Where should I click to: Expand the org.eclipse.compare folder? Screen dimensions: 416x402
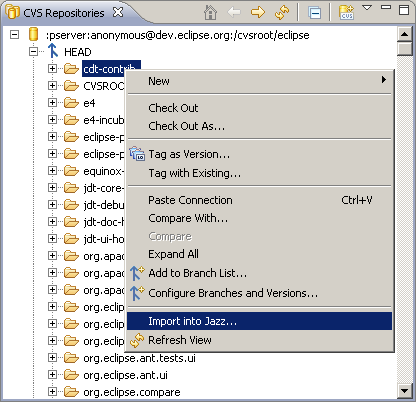[52, 392]
